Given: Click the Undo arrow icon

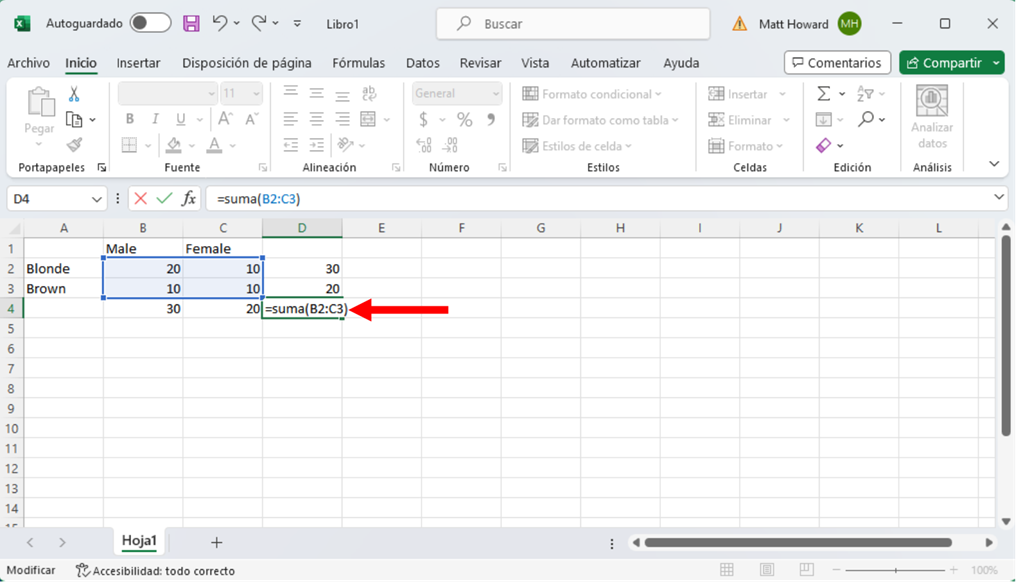Looking at the screenshot, I should pos(221,23).
